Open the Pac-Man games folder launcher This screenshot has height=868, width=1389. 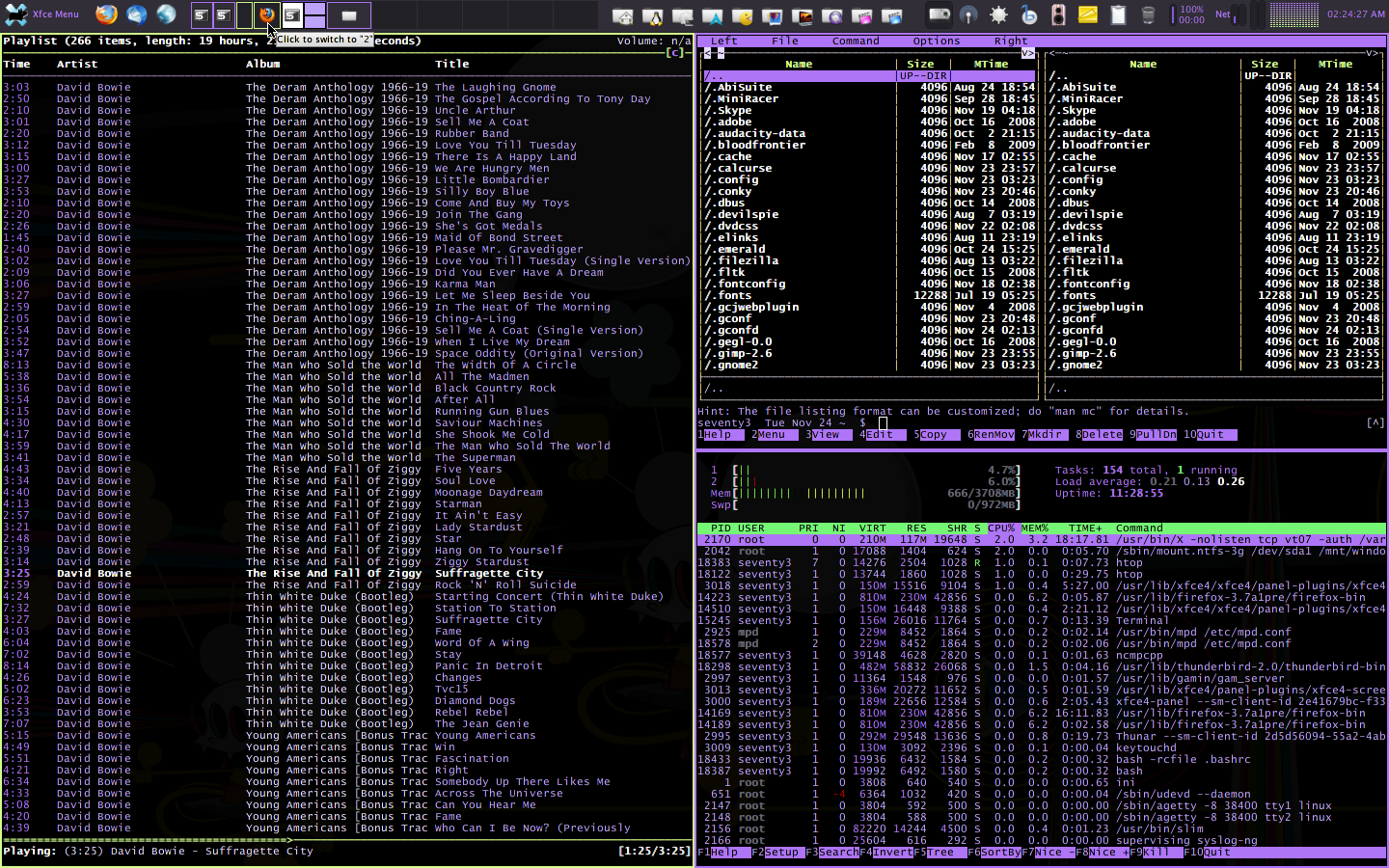[743, 15]
